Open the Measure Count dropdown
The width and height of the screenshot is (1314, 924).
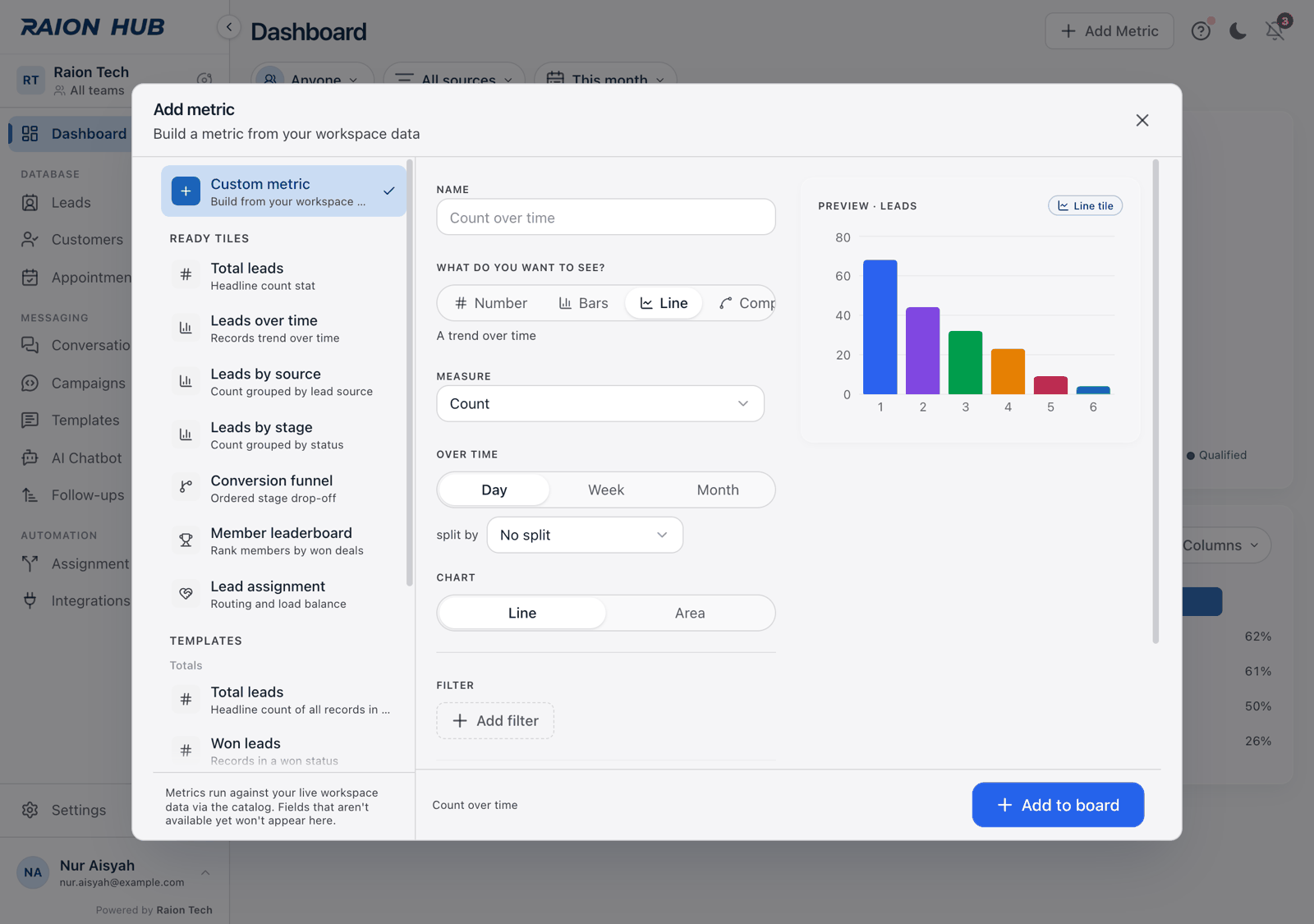[x=600, y=403]
